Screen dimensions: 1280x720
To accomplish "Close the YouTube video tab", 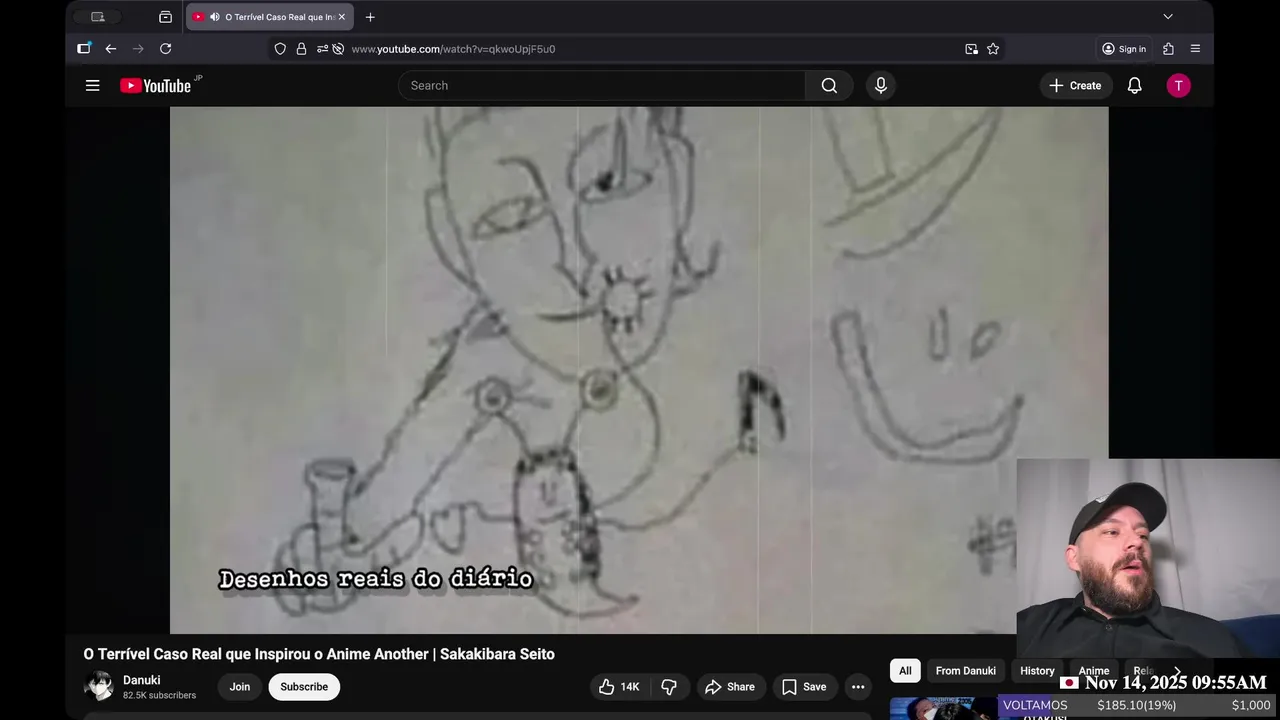I will [341, 17].
